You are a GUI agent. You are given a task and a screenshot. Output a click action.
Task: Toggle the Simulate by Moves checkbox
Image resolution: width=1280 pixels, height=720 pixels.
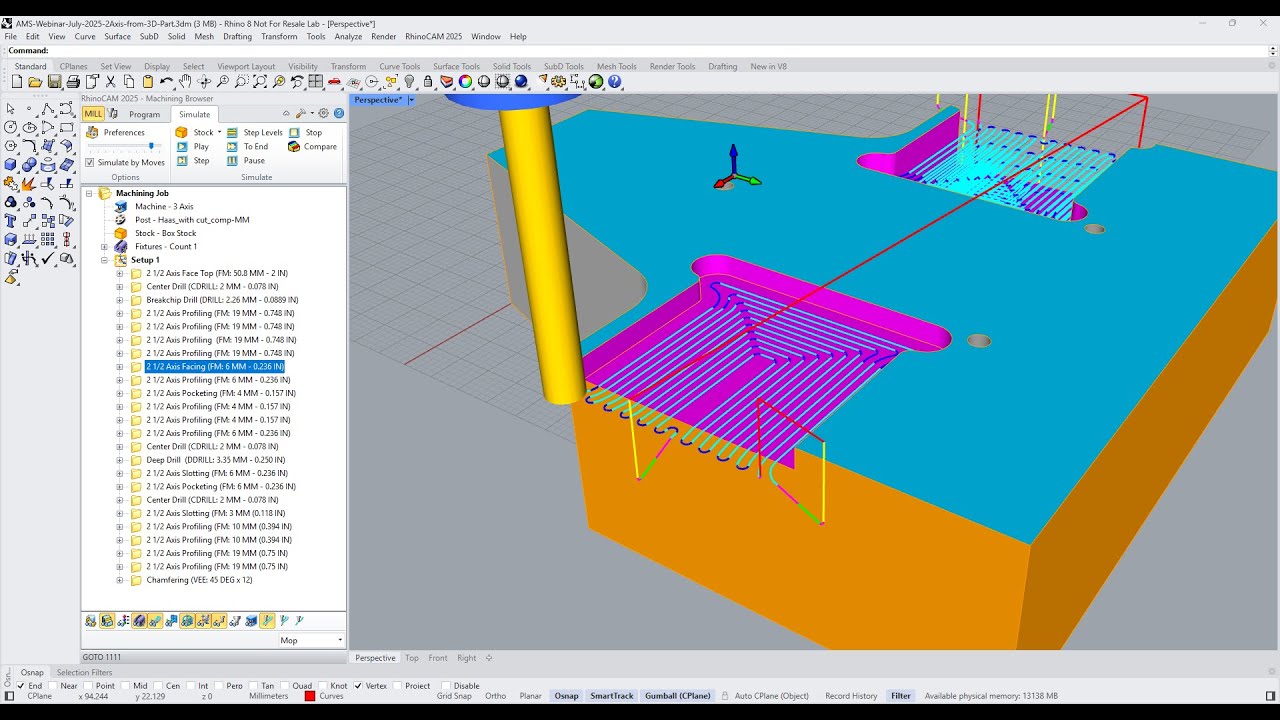[90, 162]
